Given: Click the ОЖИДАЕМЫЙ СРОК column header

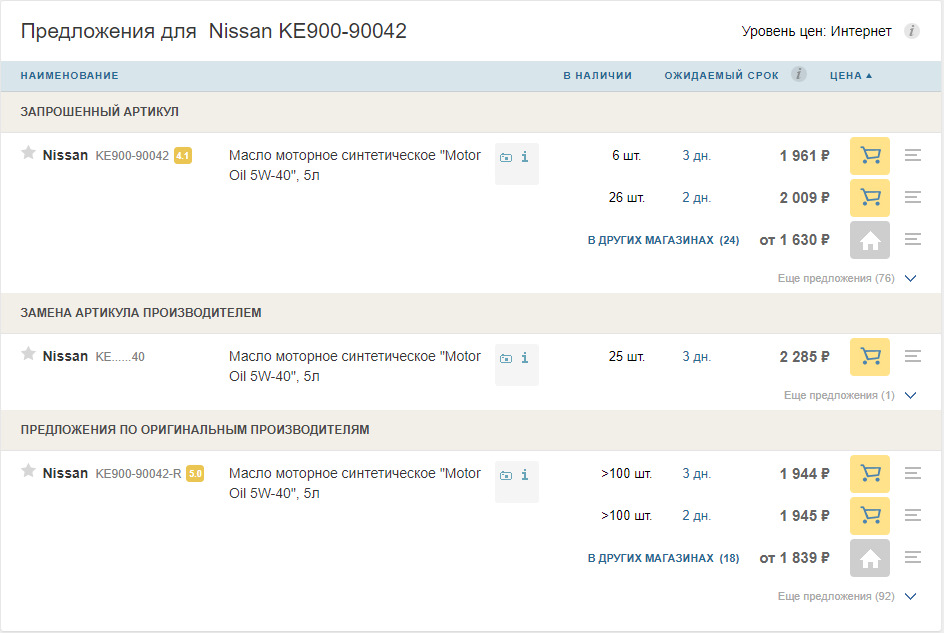Looking at the screenshot, I should 721,76.
